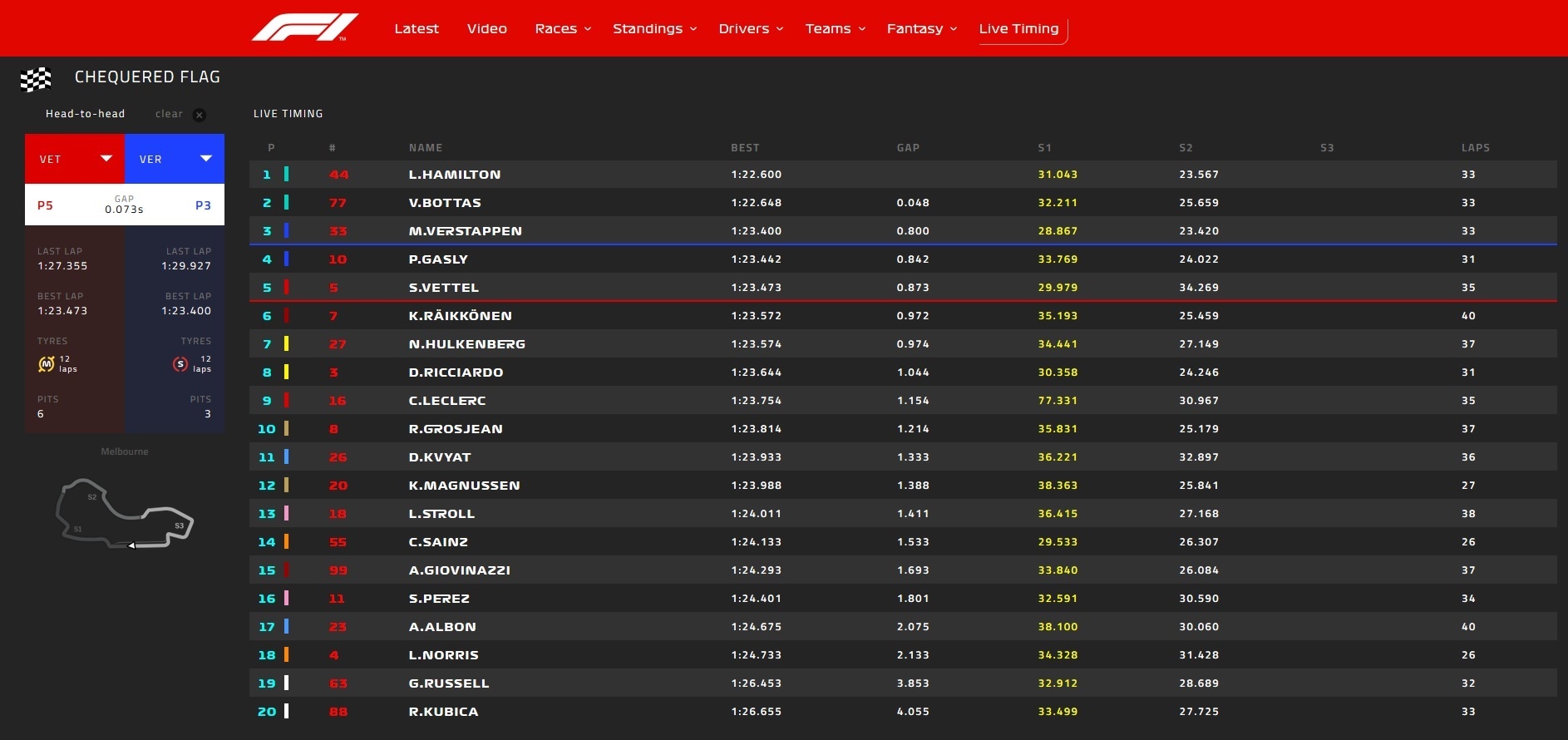
Task: Expand the Teams menu
Action: (x=836, y=28)
